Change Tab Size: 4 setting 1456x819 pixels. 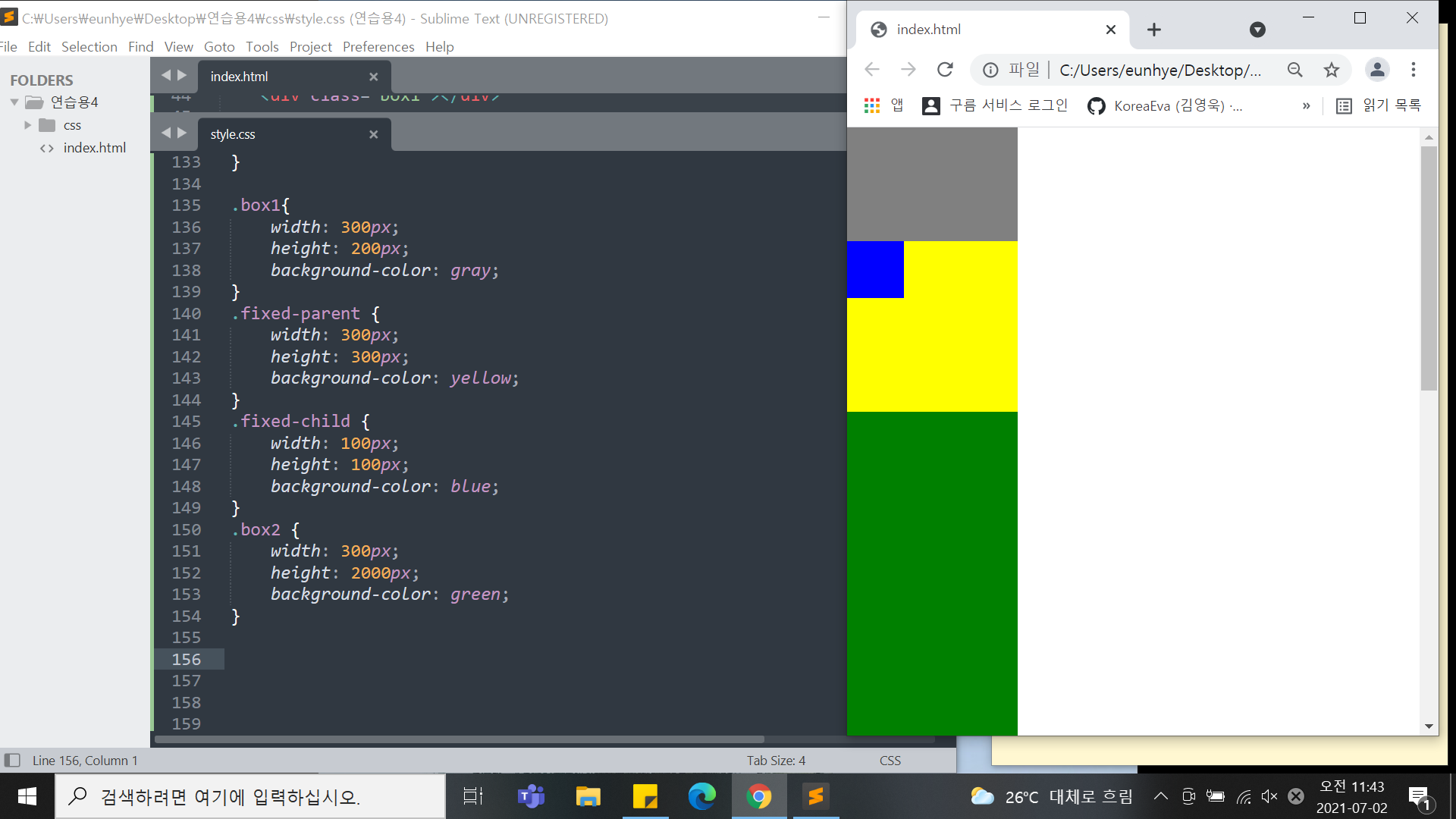pos(776,760)
